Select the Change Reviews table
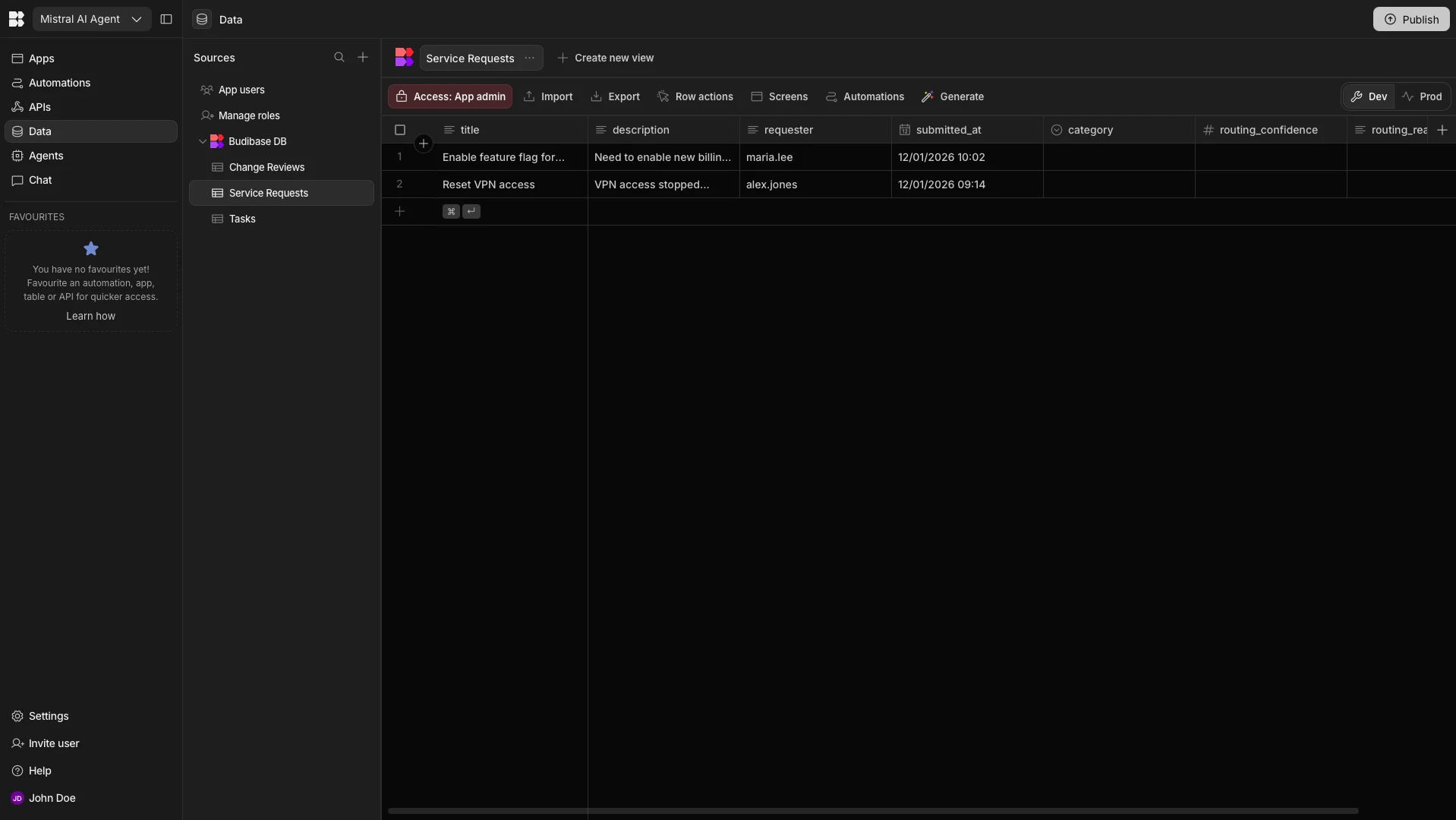 pos(266,167)
